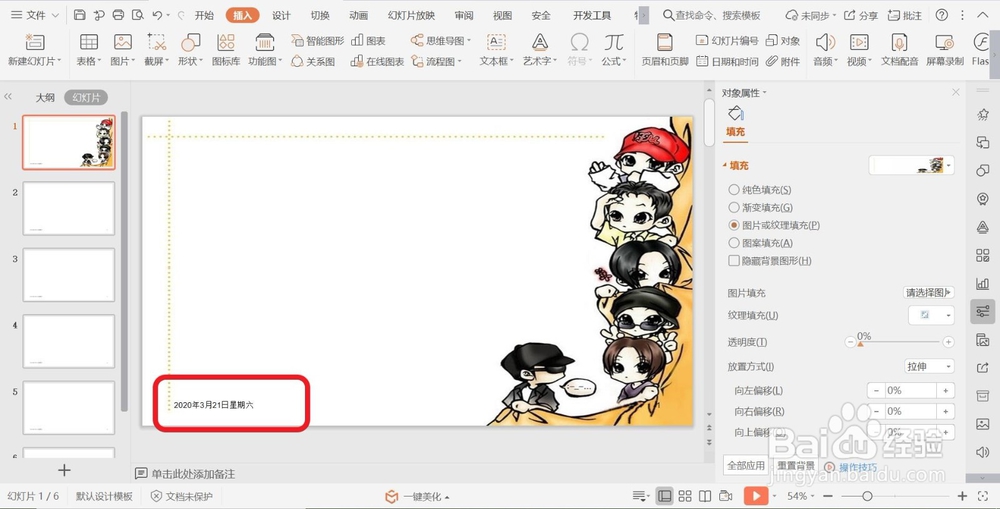
Task: Click Apply to All (全部应用) button
Action: click(x=746, y=466)
